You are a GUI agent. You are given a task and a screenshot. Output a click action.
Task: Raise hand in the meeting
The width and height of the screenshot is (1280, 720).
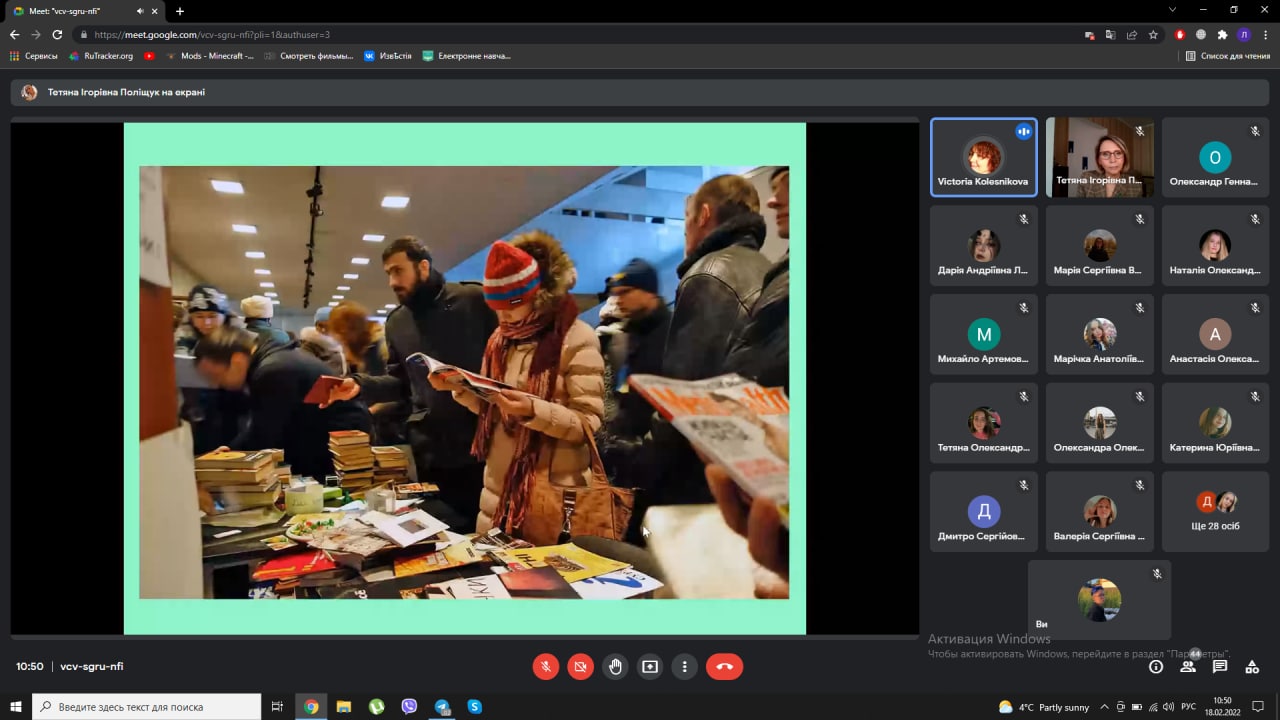coord(615,667)
